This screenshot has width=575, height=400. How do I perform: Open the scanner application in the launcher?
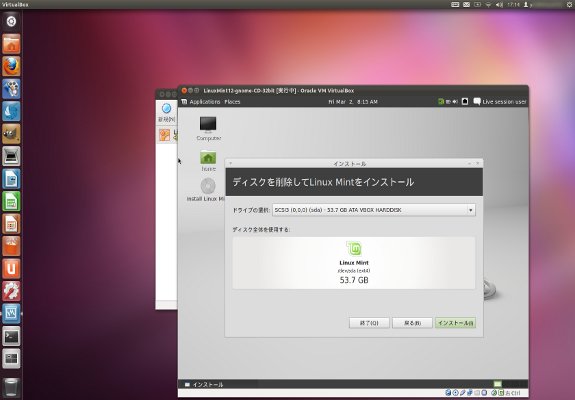[11, 156]
